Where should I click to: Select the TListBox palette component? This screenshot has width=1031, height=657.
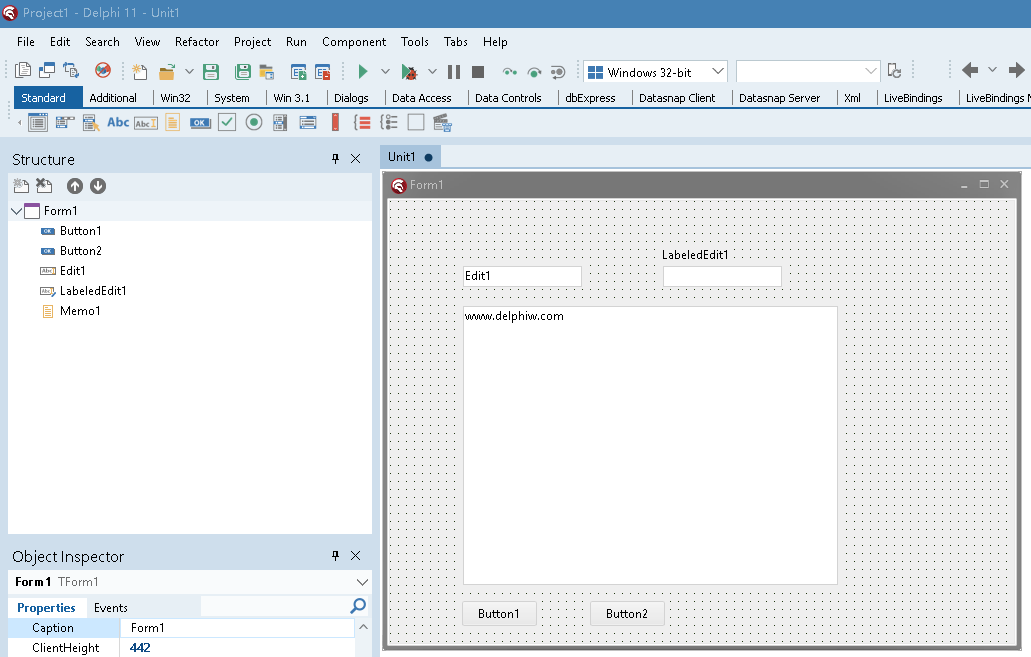click(x=280, y=122)
